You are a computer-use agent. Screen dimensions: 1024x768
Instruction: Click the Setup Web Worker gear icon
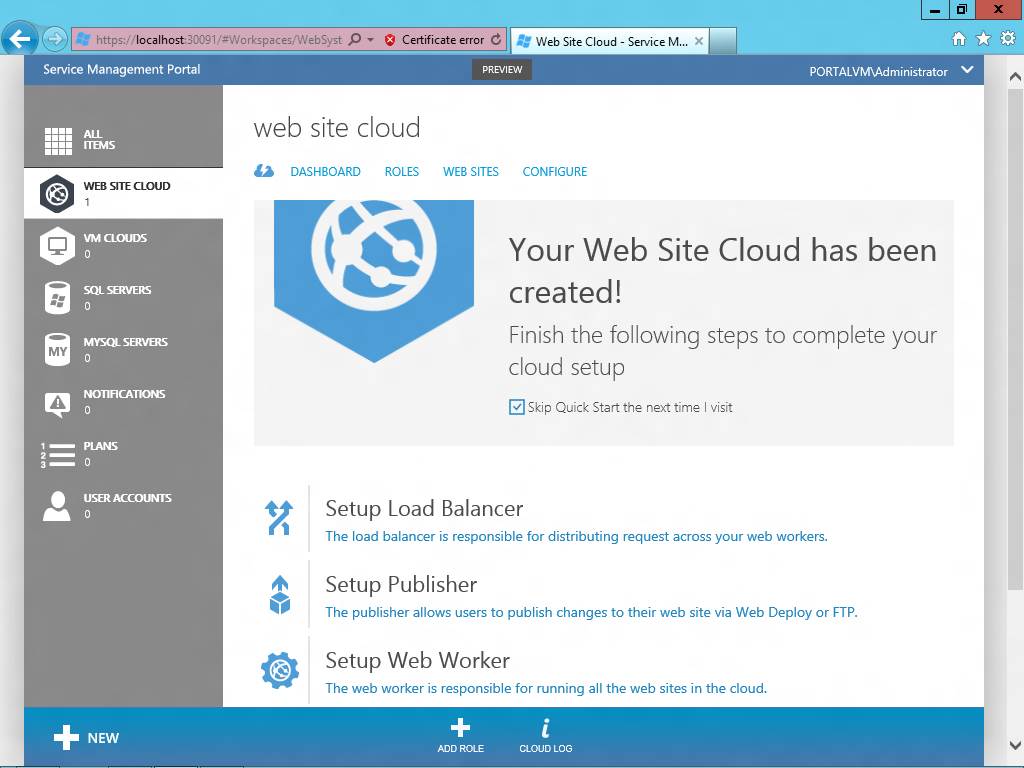[x=280, y=670]
